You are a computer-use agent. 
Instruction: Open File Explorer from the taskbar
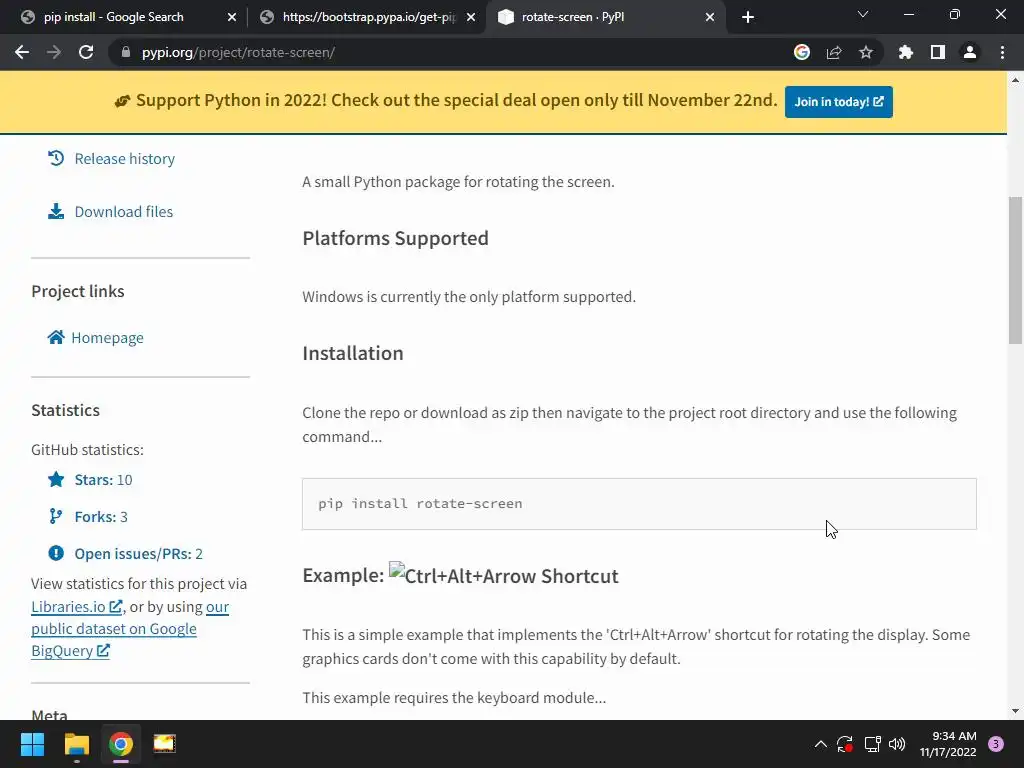[77, 744]
